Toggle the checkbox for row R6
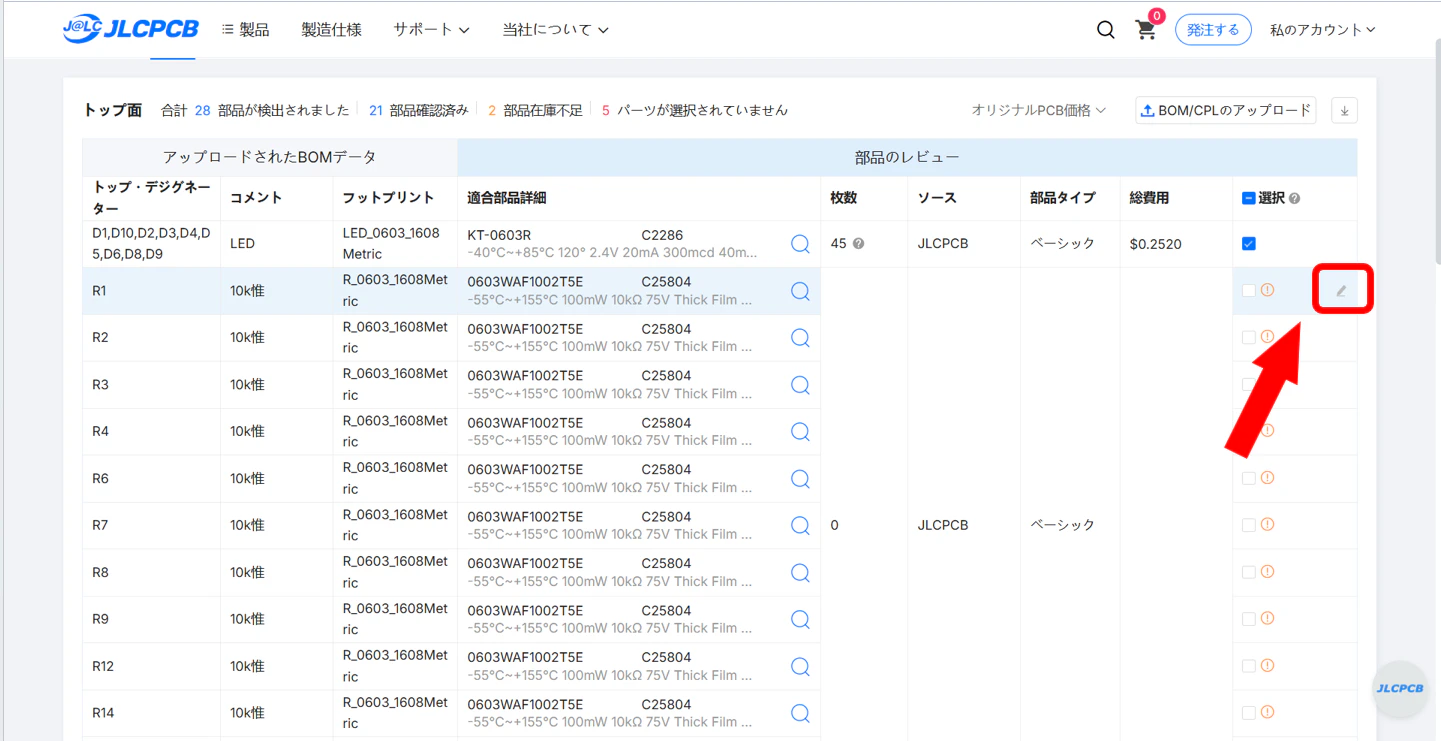 click(x=1248, y=479)
